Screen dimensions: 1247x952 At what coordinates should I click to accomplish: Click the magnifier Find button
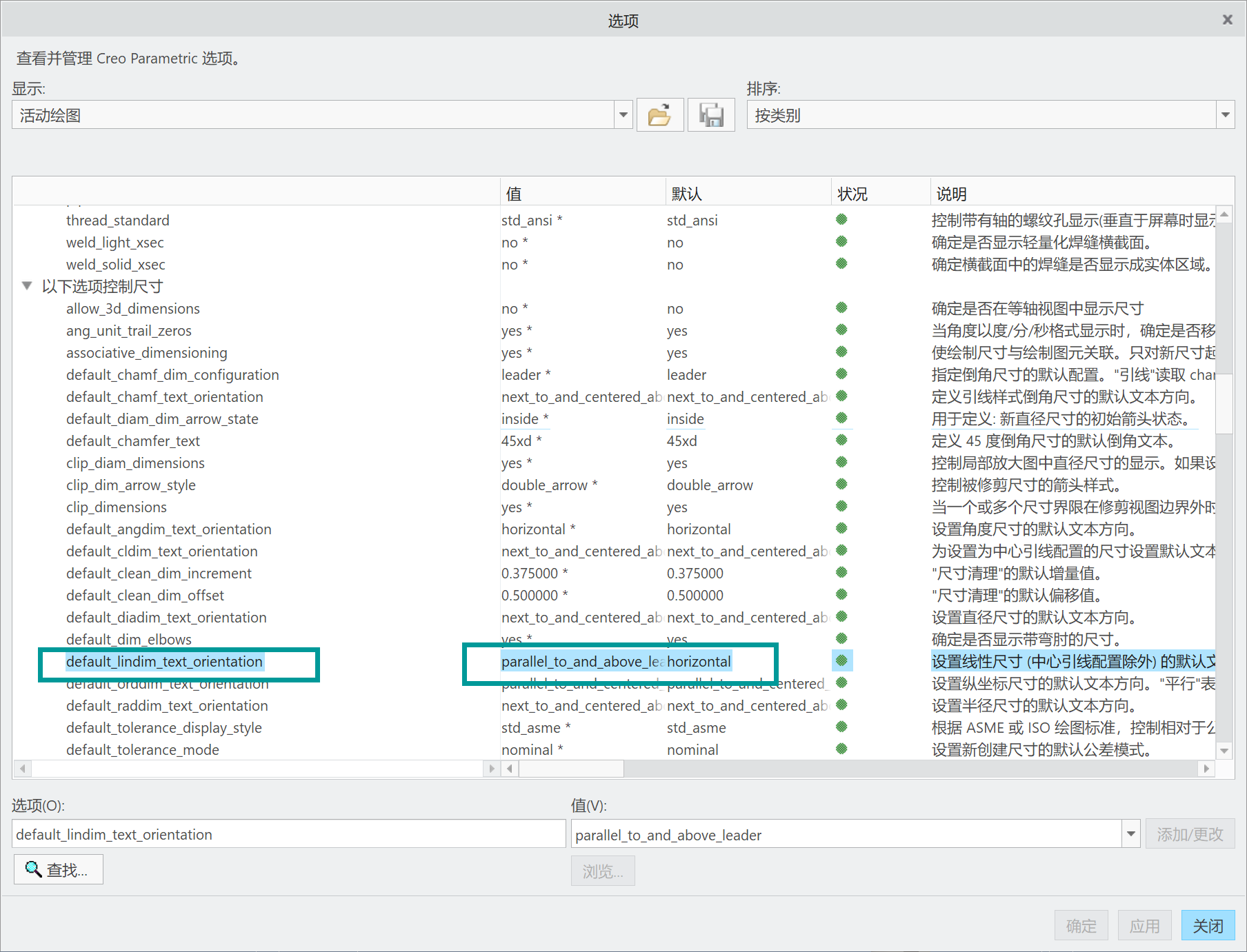(x=59, y=869)
